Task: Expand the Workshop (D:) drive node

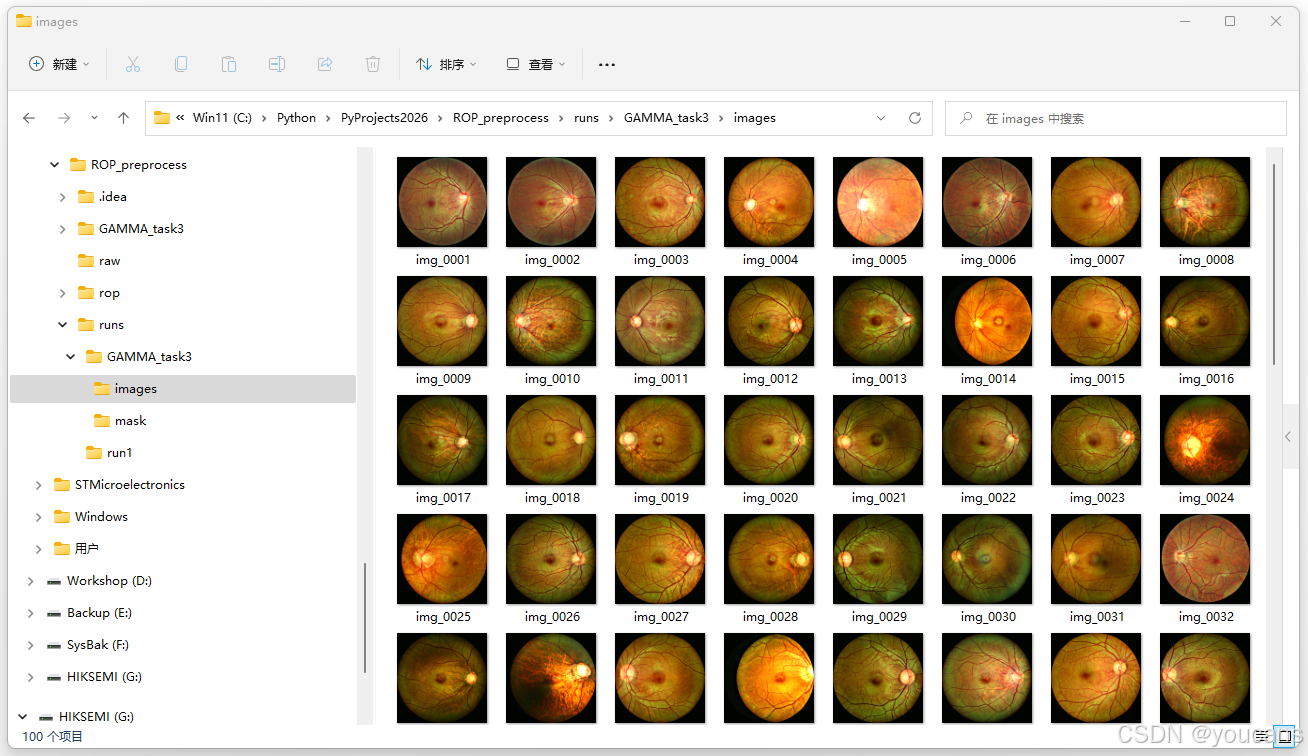Action: (x=30, y=581)
